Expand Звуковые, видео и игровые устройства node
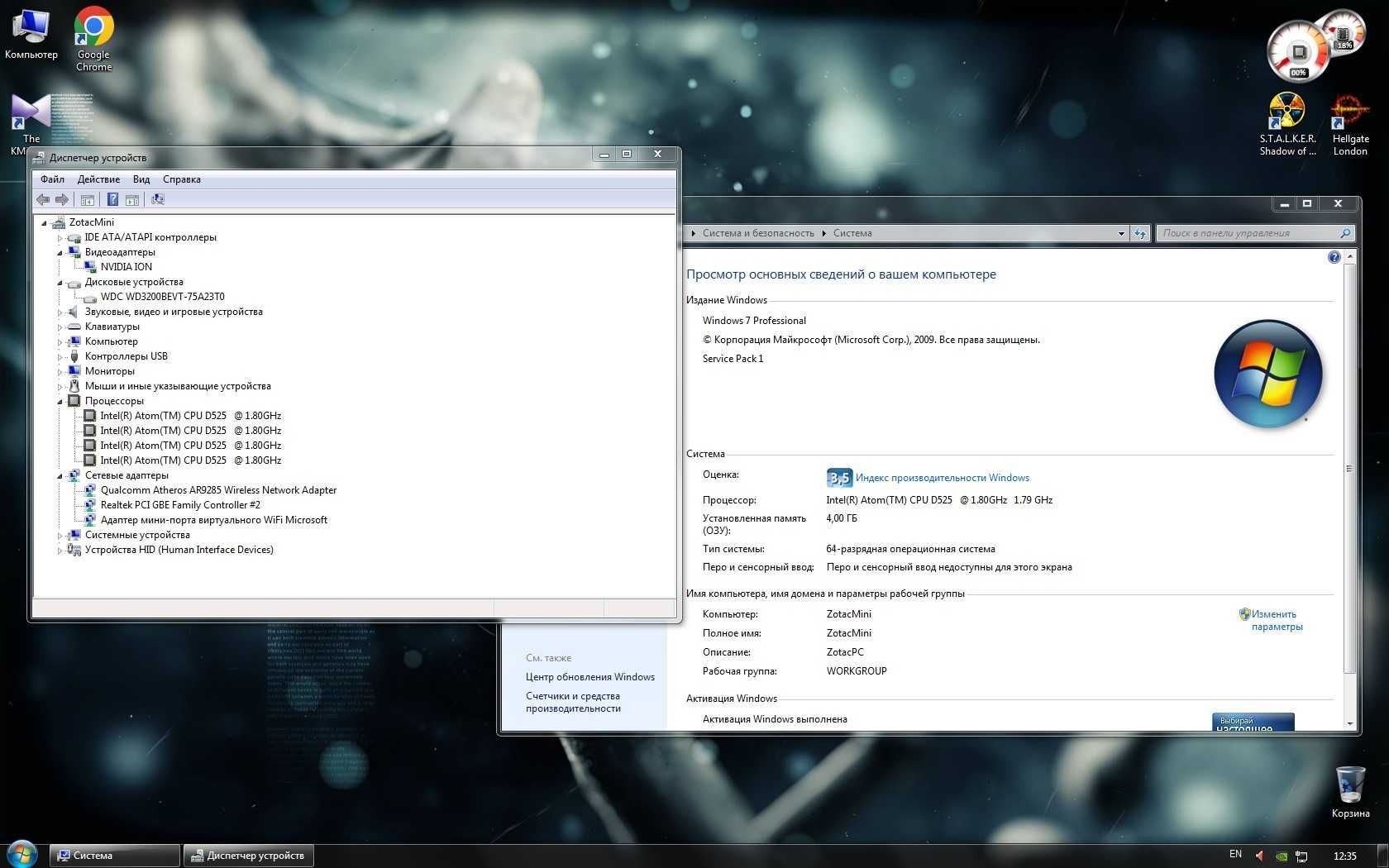 (x=60, y=312)
